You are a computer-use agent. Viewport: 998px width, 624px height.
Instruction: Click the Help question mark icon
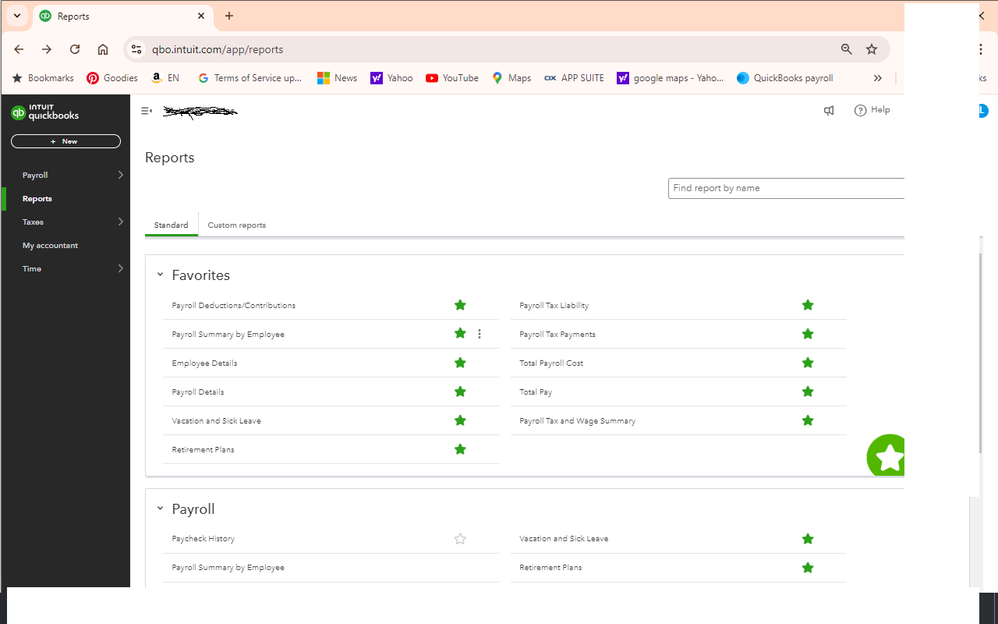pyautogui.click(x=860, y=111)
